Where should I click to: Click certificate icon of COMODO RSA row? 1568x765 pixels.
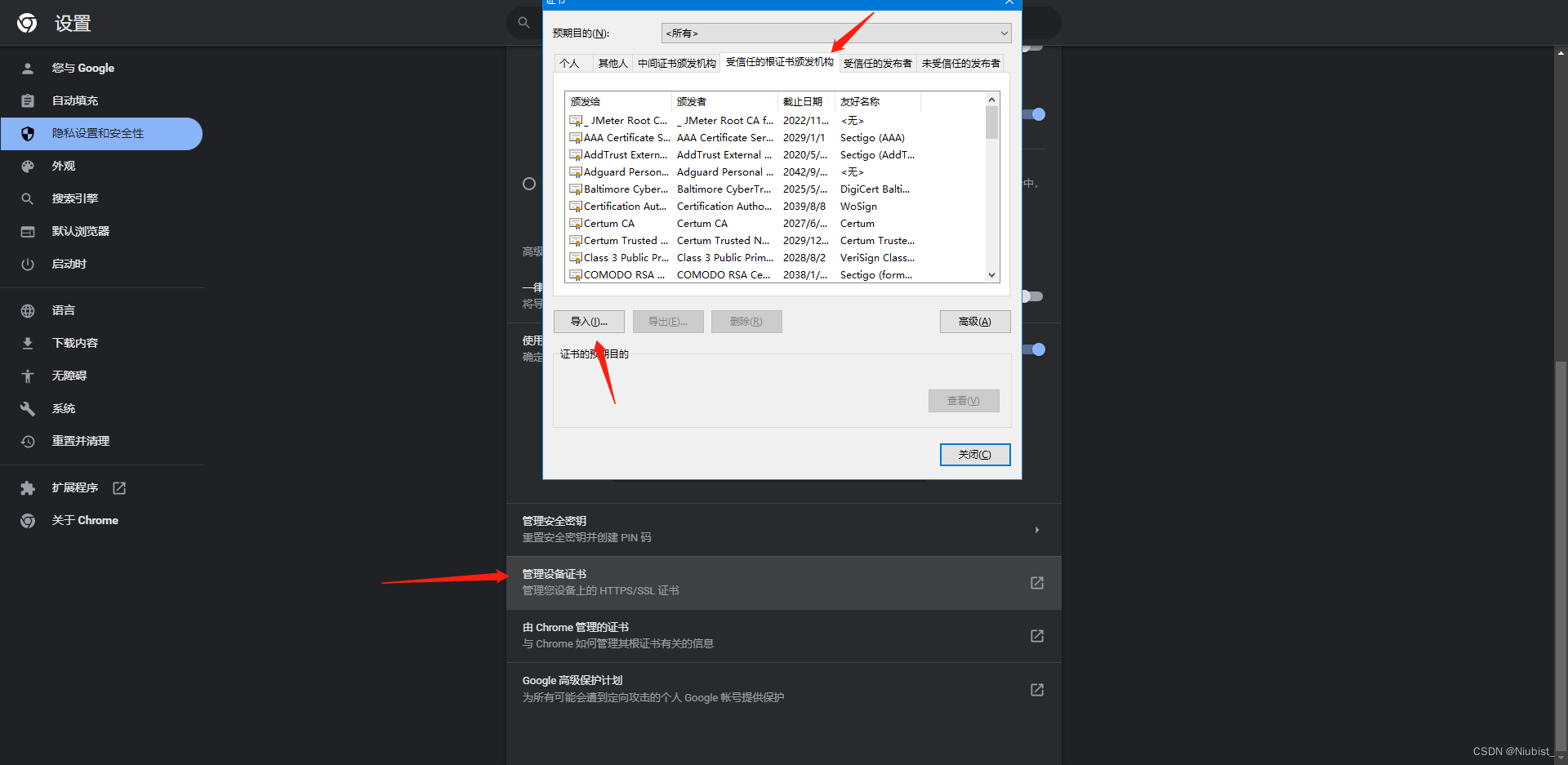click(576, 275)
